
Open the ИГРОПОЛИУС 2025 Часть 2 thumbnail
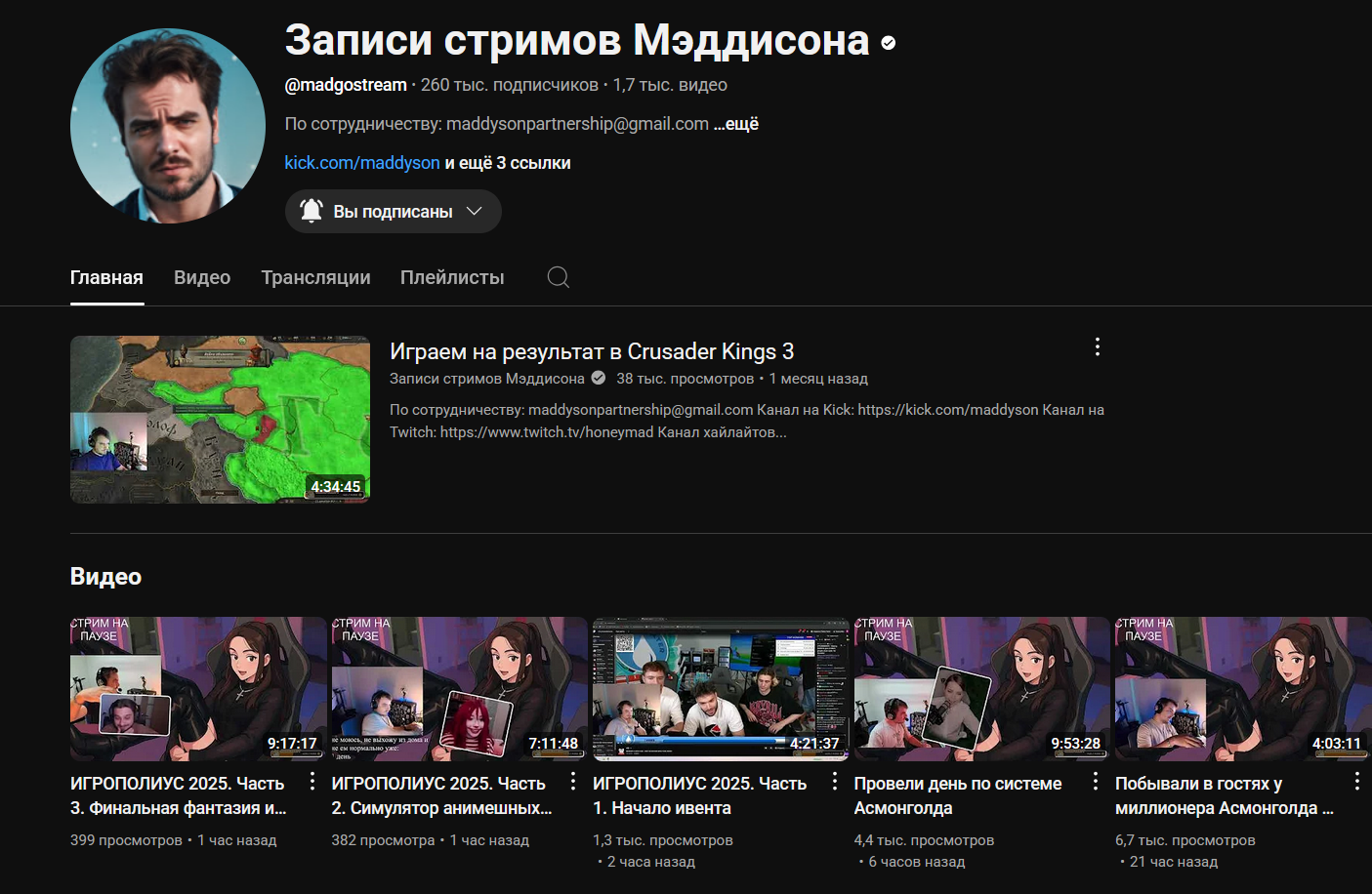(460, 689)
